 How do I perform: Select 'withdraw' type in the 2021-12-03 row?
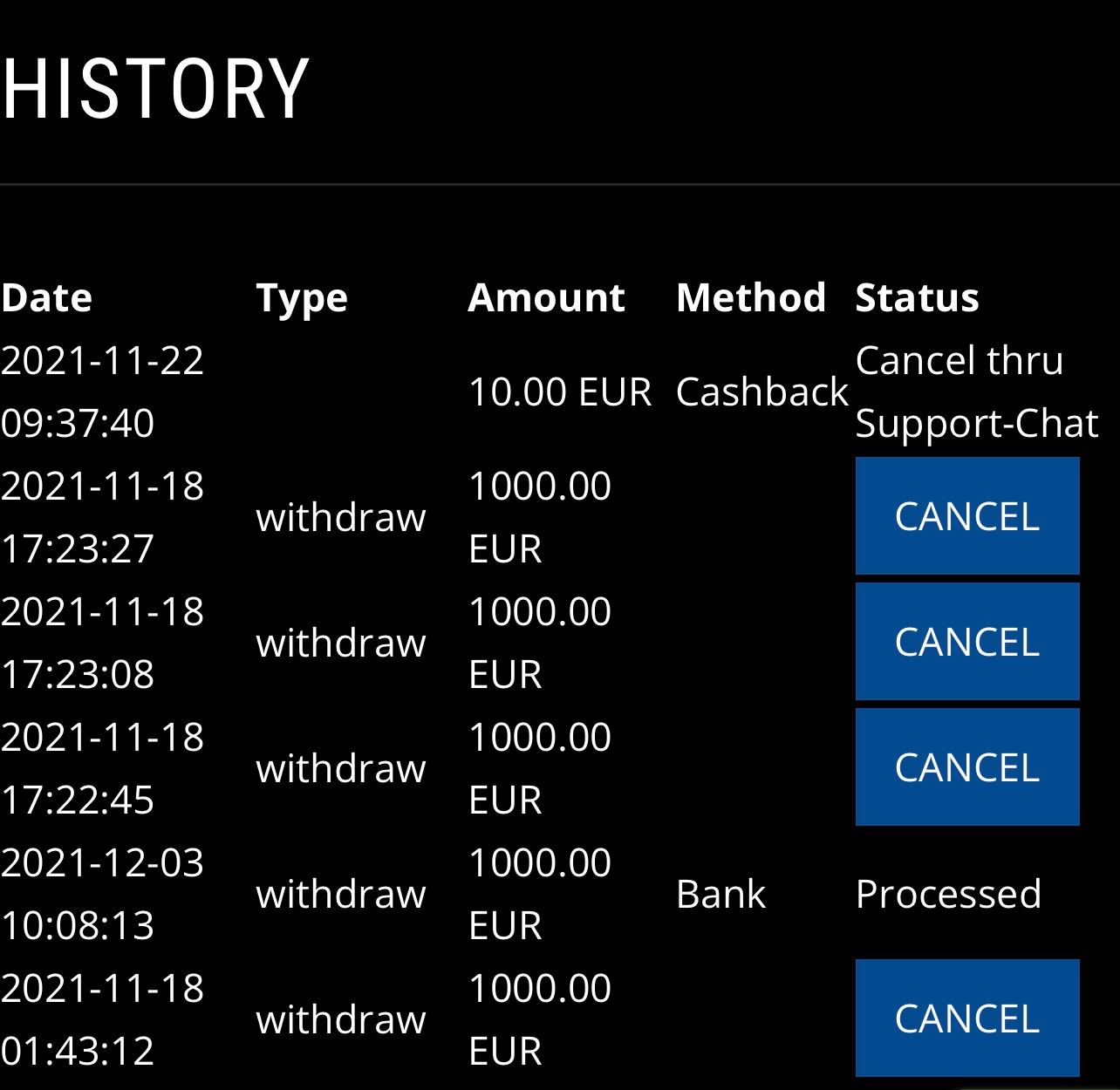click(341, 894)
